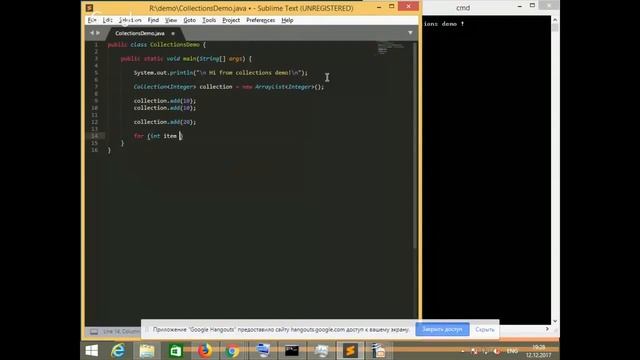The width and height of the screenshot is (640, 360).
Task: Launch Google Chrome from taskbar
Action: click(x=233, y=351)
